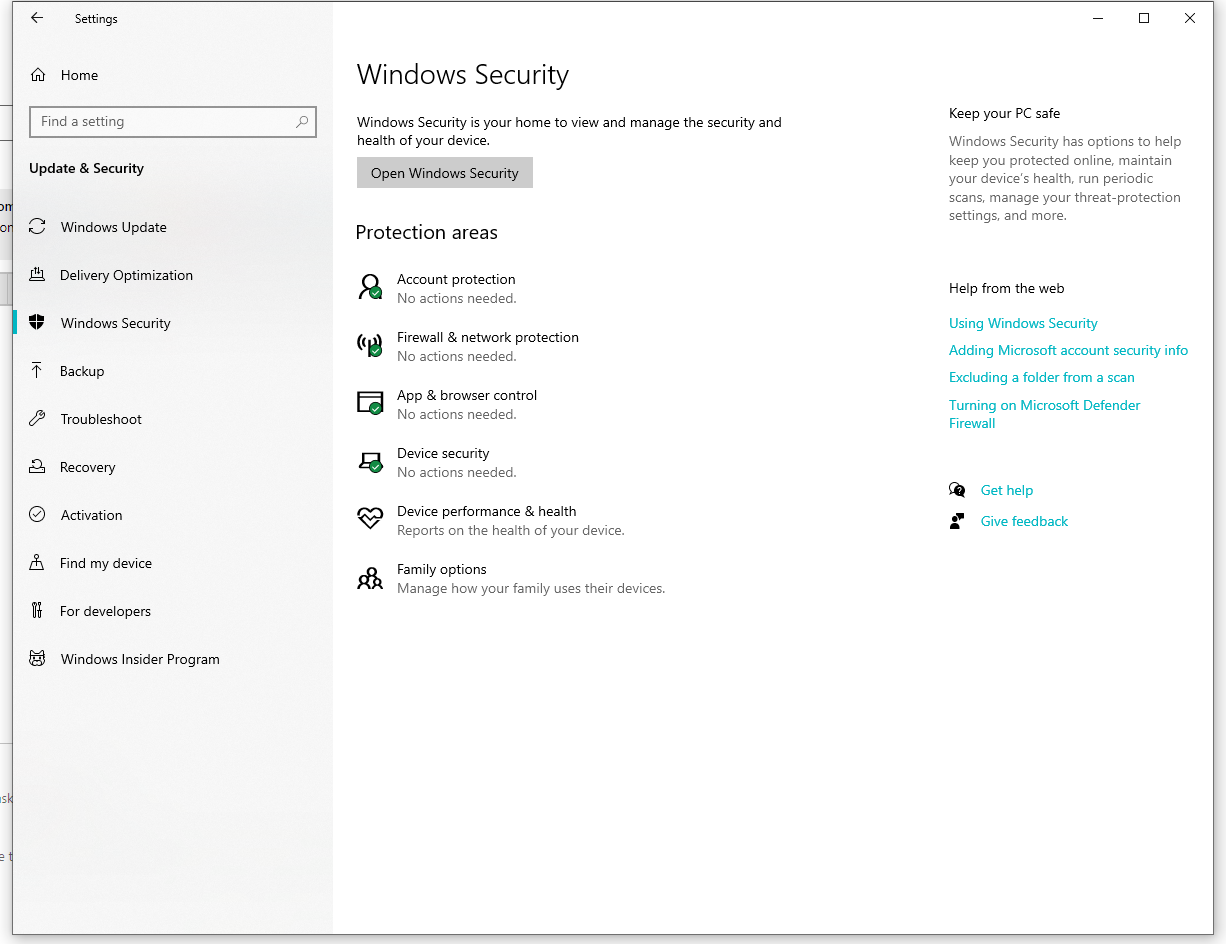1226x944 pixels.
Task: Click the Windows Update sync icon
Action: (37, 227)
